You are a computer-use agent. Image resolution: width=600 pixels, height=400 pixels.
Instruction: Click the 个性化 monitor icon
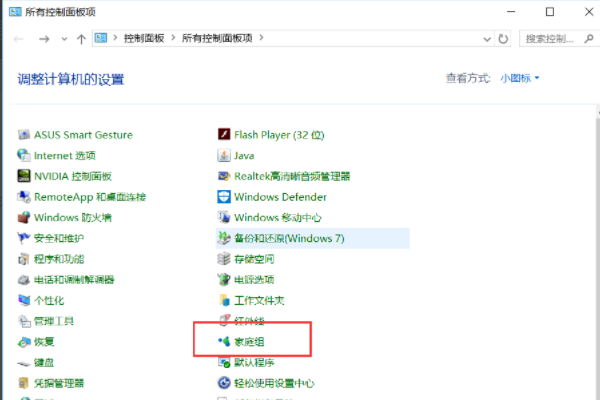click(x=24, y=300)
